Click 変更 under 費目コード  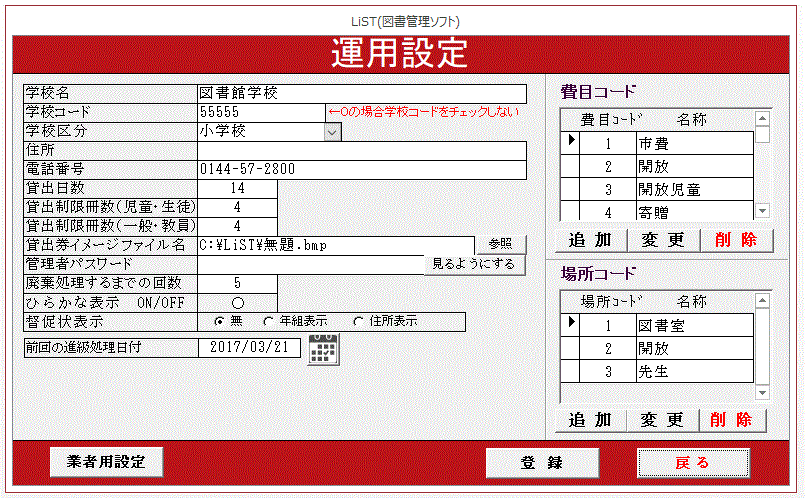click(x=663, y=240)
